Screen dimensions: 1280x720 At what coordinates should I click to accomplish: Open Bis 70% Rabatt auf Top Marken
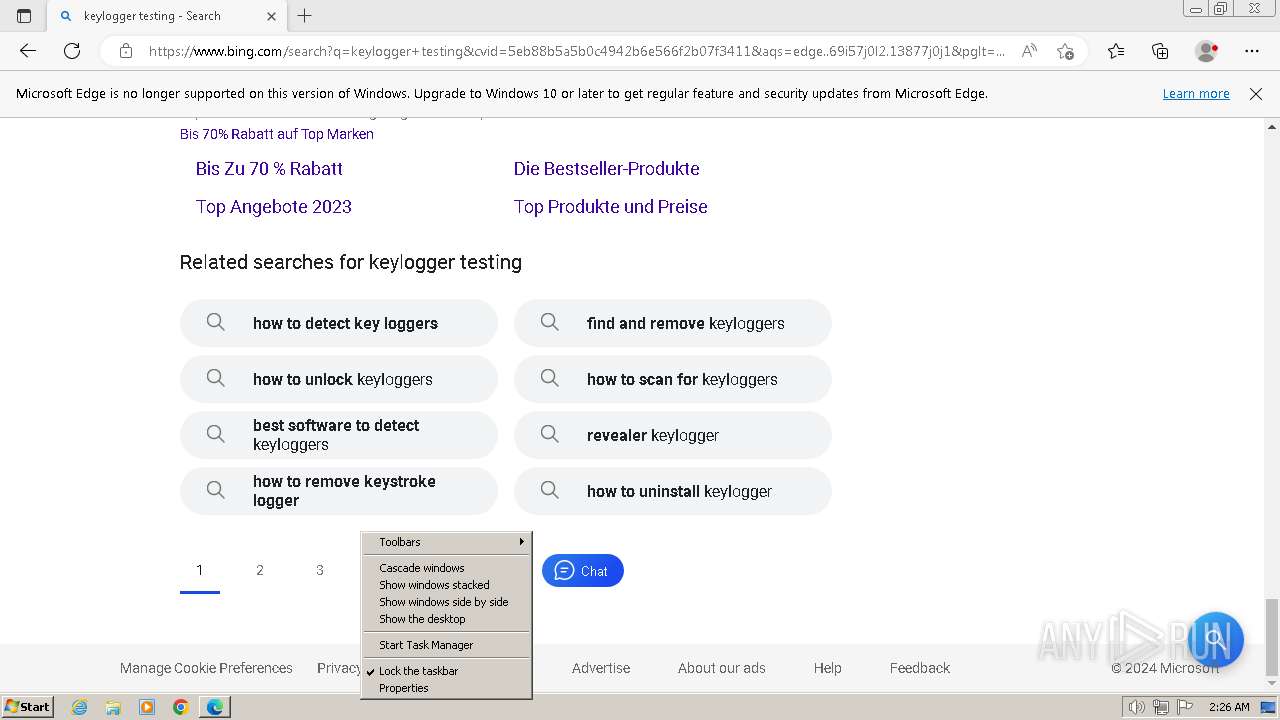tap(277, 134)
